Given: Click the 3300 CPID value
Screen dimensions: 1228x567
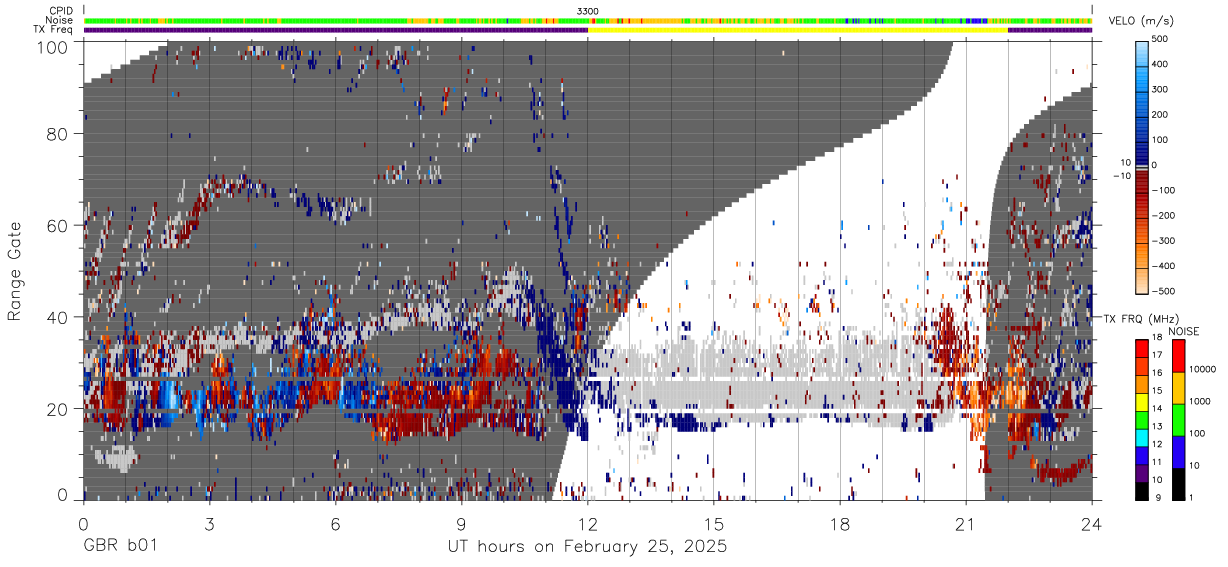Looking at the screenshot, I should pos(588,11).
